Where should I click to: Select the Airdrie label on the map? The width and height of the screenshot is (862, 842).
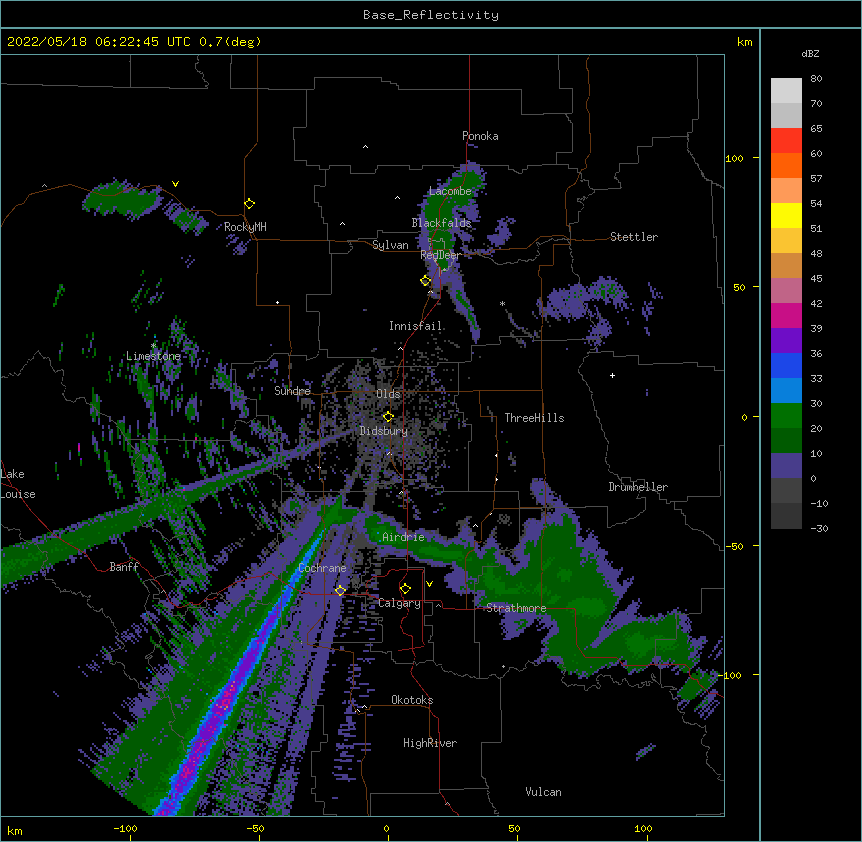(x=403, y=537)
